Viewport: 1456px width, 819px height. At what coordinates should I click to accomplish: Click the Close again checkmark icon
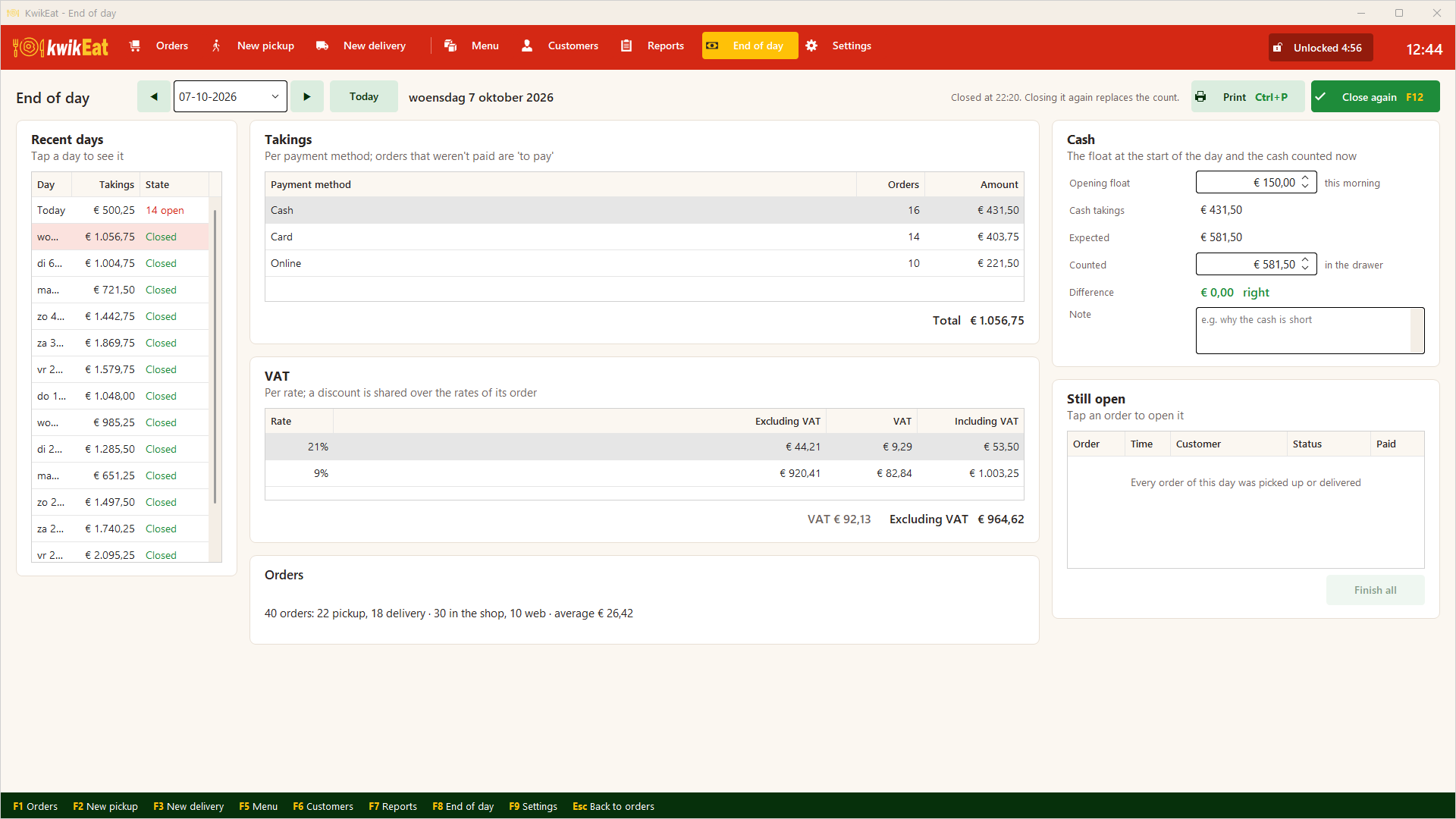tap(1320, 97)
